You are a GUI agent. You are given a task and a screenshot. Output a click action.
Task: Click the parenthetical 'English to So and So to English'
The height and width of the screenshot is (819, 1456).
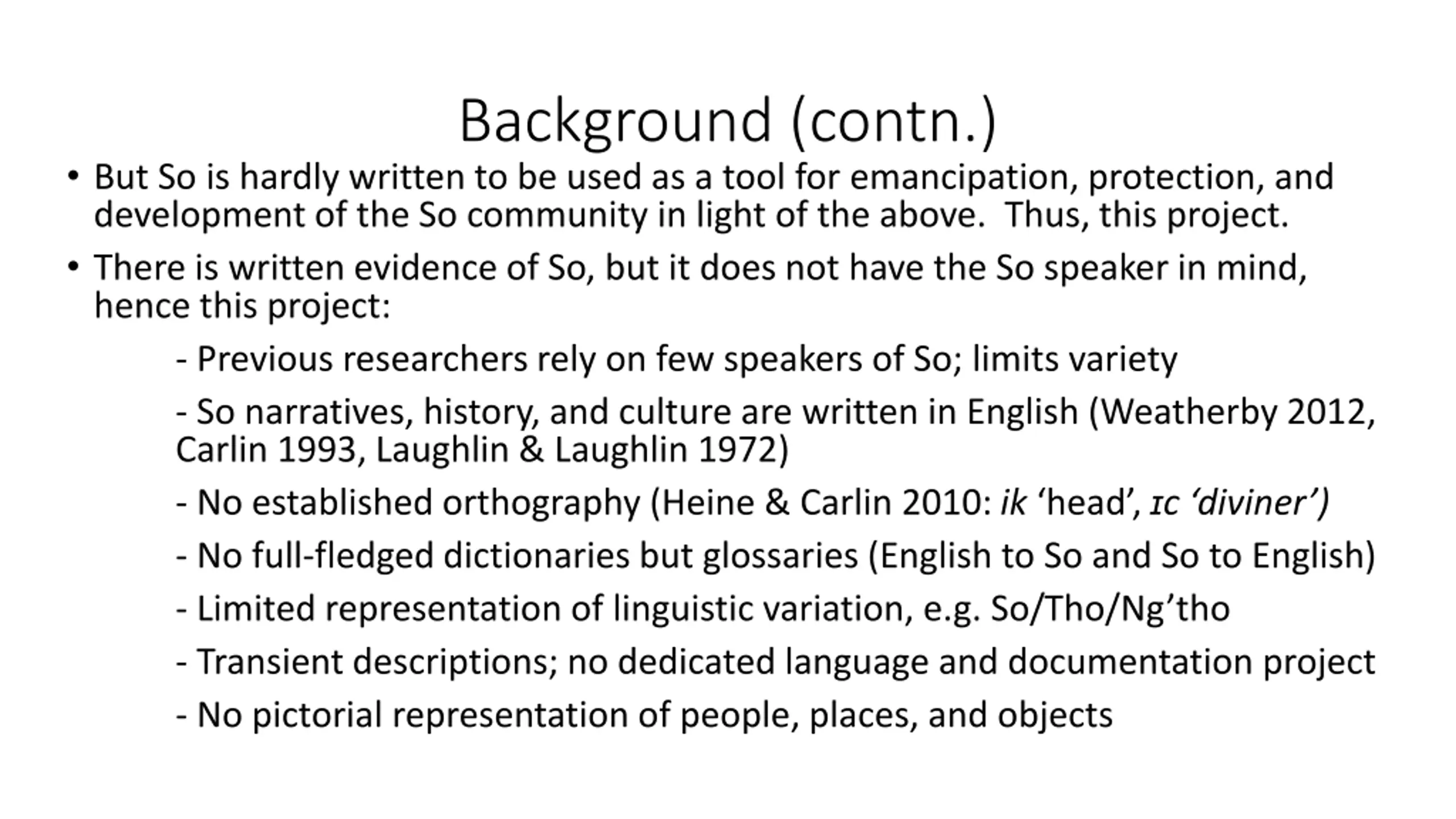tap(1120, 556)
